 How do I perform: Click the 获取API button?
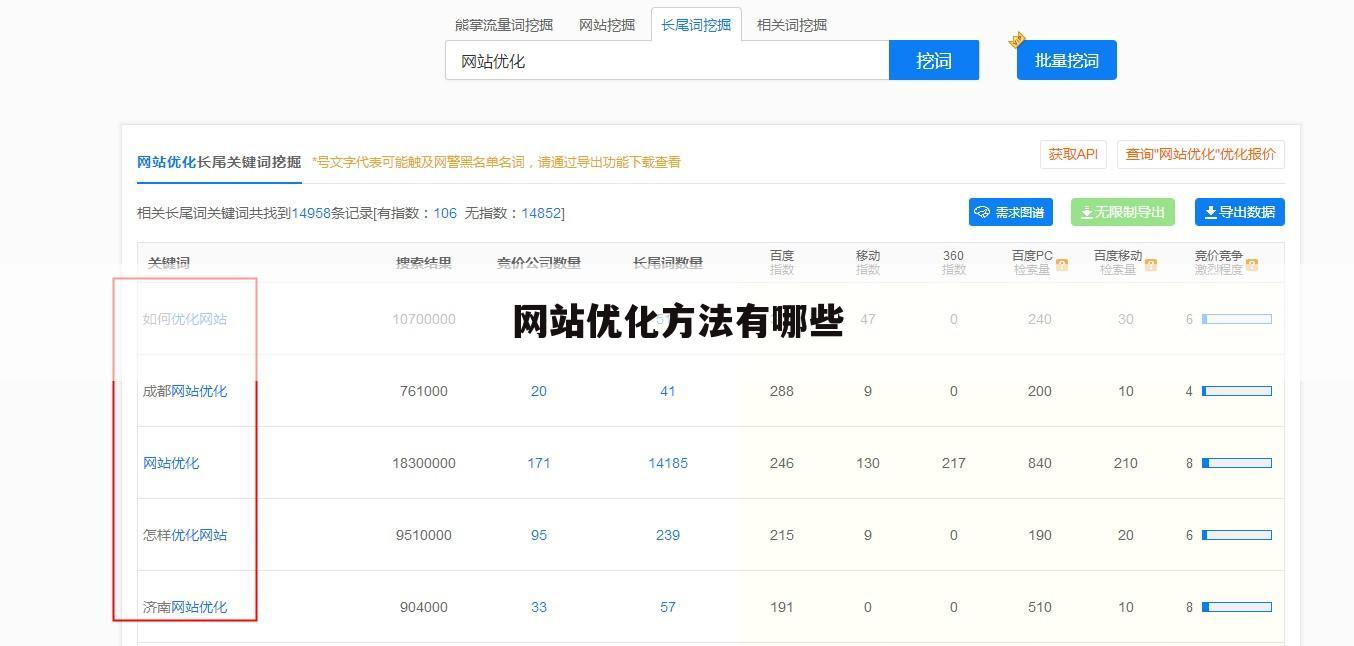(x=1072, y=154)
